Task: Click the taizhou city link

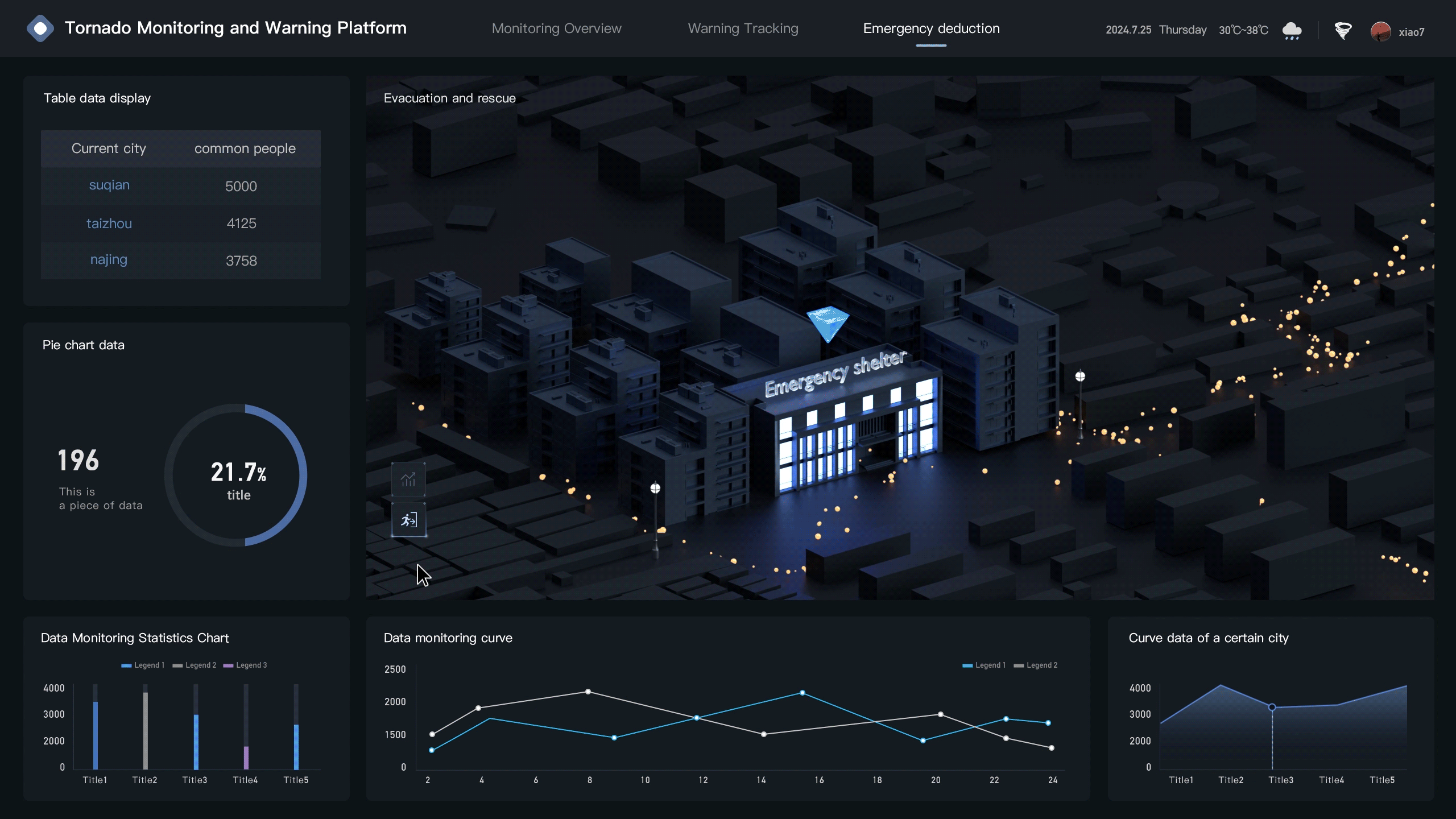Action: pos(109,224)
